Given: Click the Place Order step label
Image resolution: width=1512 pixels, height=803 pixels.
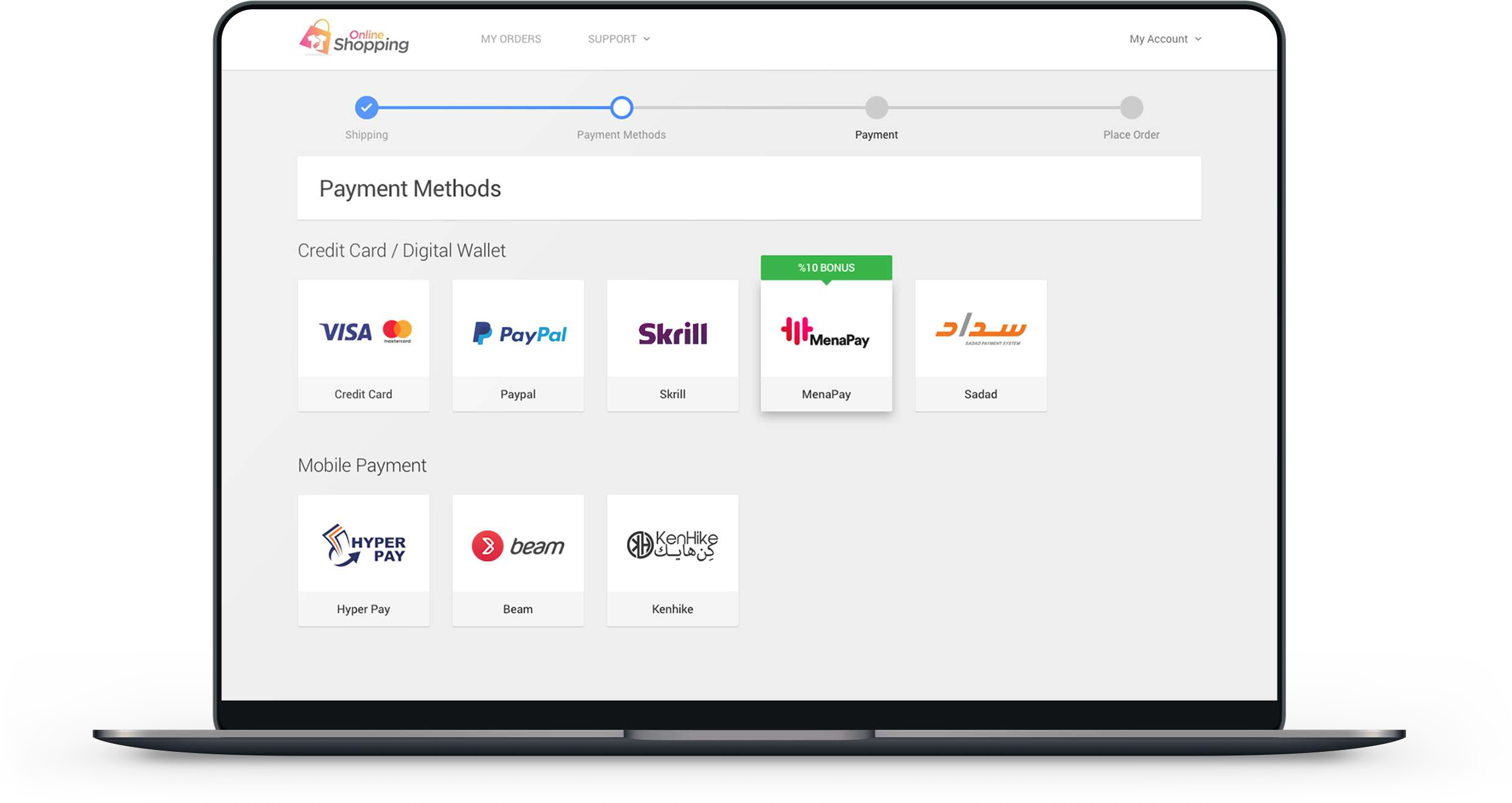Looking at the screenshot, I should [1131, 135].
